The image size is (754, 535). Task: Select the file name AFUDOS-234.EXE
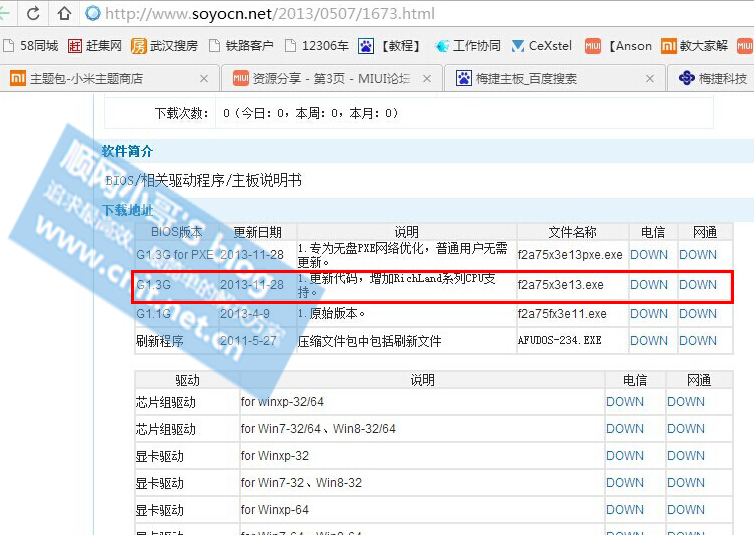559,340
